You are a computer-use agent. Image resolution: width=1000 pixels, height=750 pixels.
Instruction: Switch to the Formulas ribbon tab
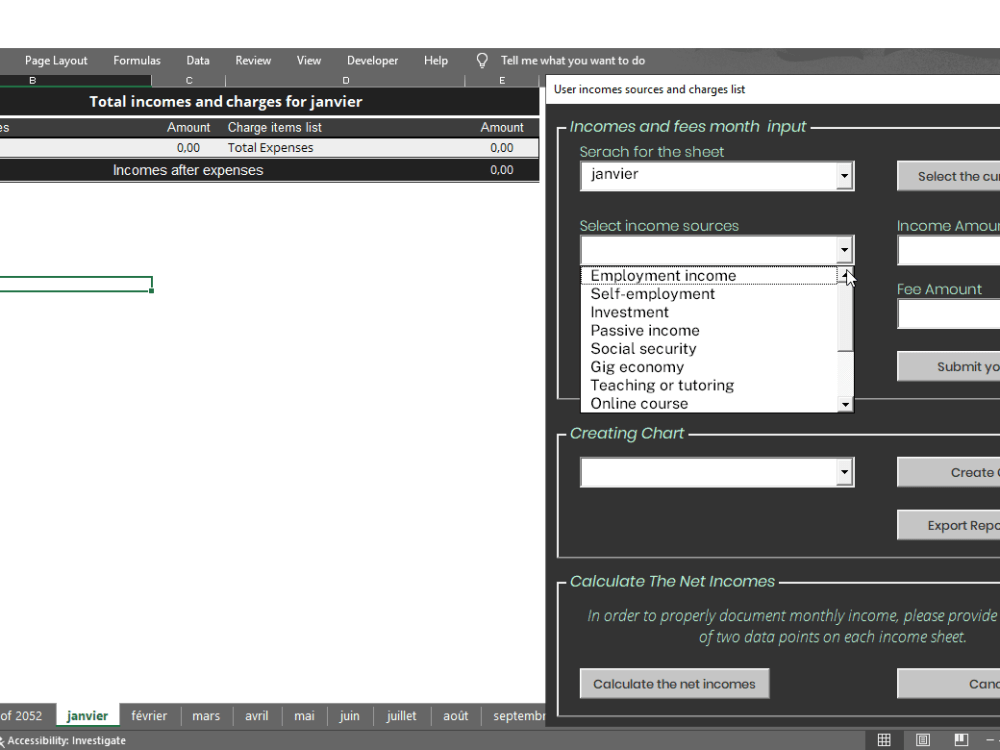(x=137, y=60)
